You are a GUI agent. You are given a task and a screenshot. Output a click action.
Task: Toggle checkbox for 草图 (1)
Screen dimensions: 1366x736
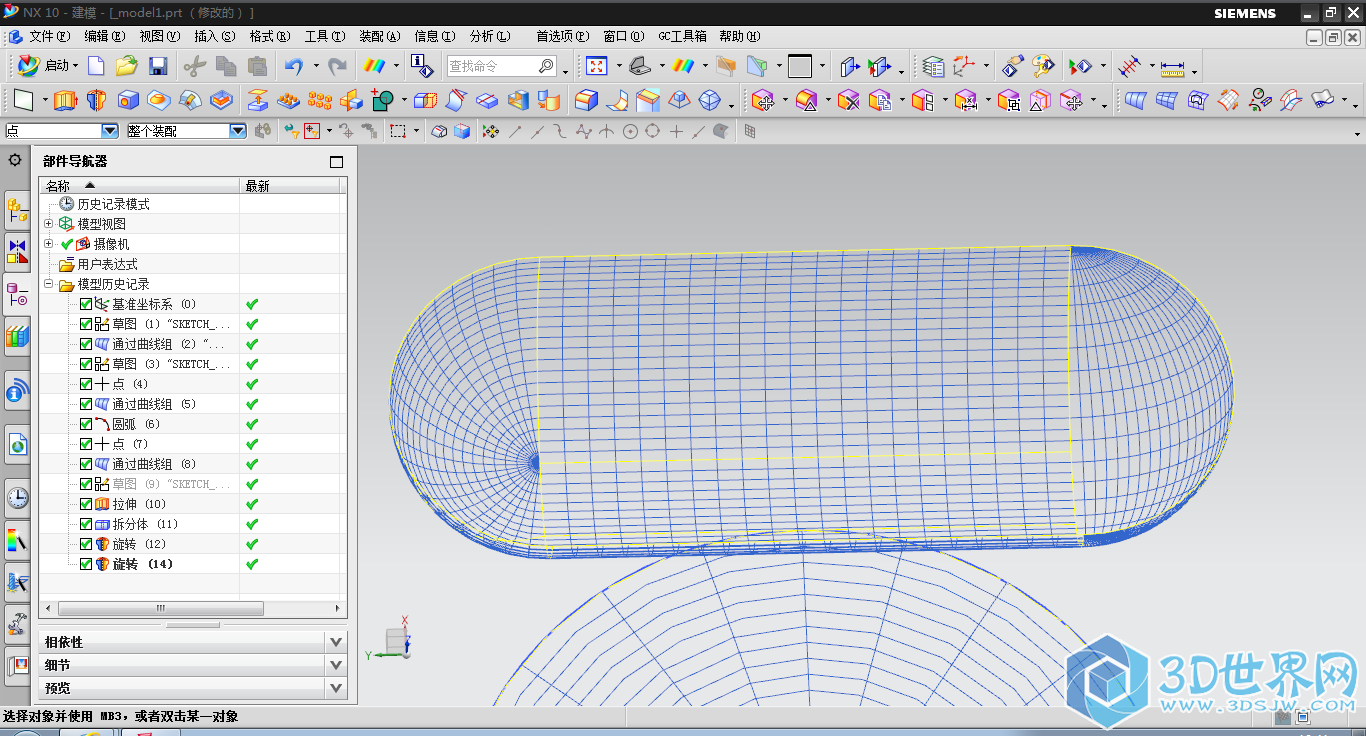(86, 324)
